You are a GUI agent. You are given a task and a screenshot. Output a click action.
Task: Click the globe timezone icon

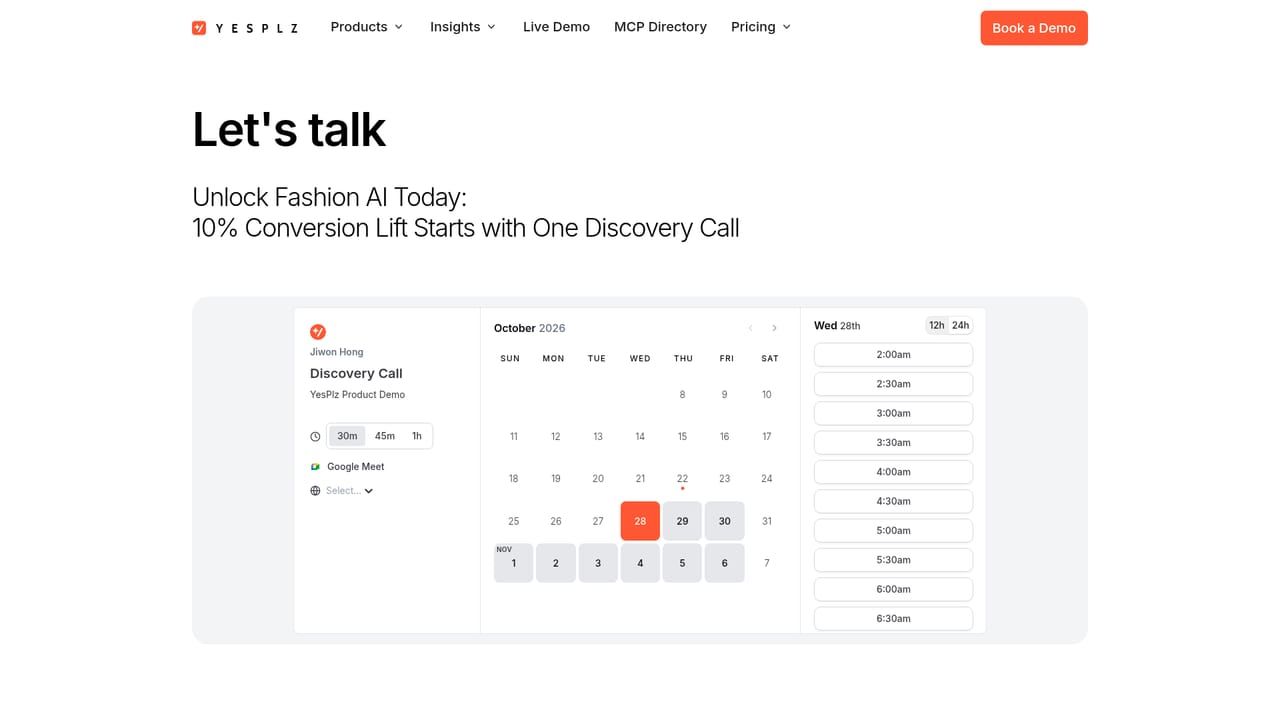[x=315, y=491]
